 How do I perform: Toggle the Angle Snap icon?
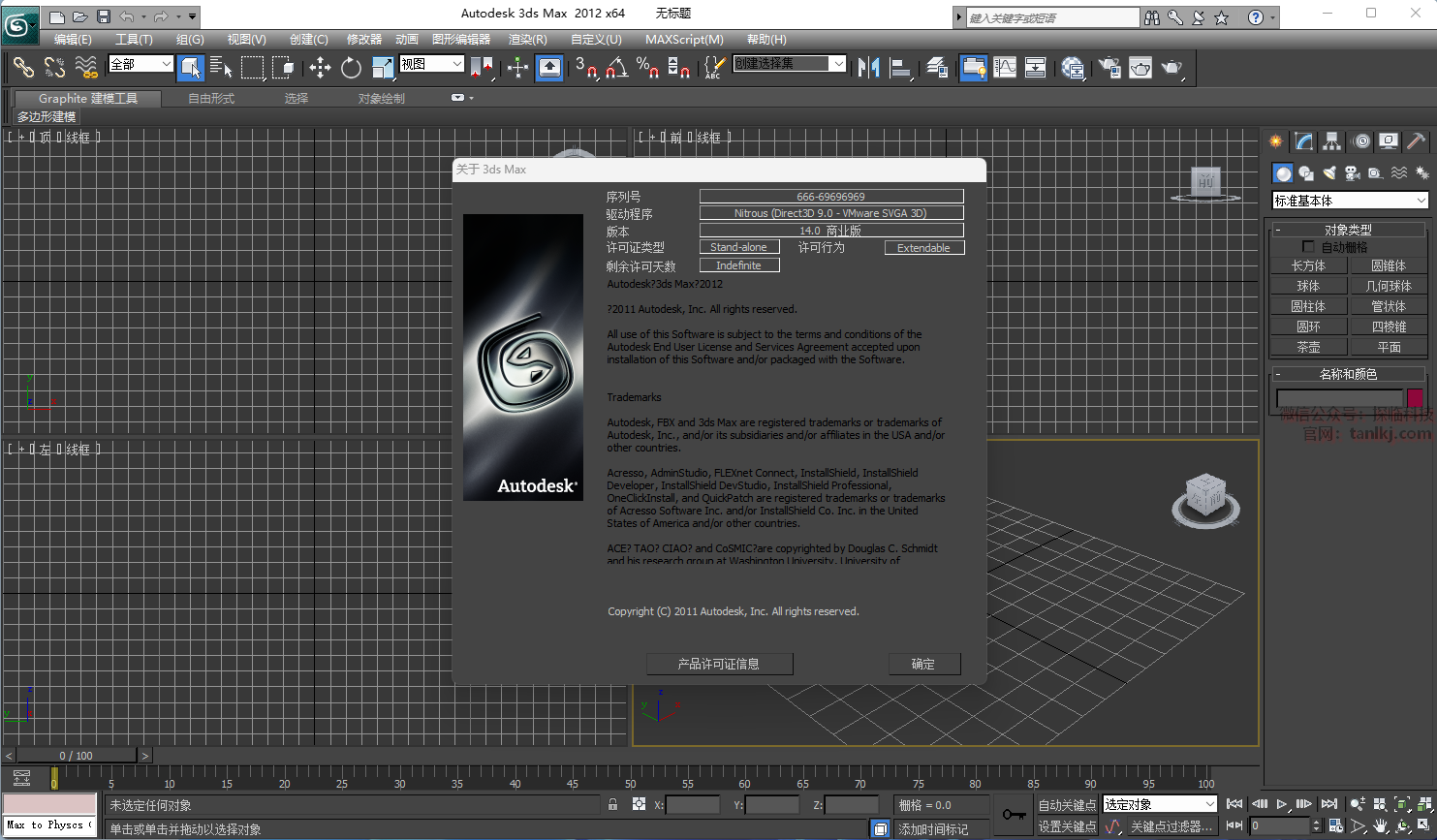pyautogui.click(x=616, y=67)
